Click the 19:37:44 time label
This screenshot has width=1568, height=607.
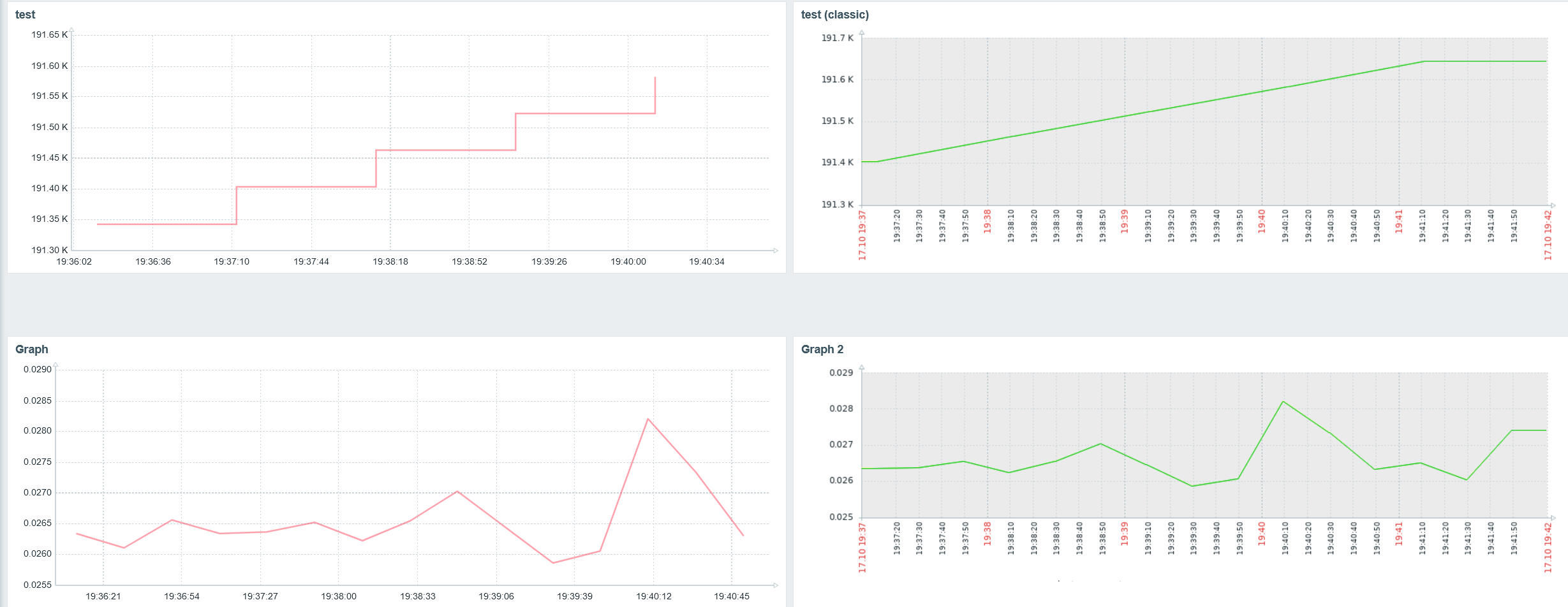[311, 261]
